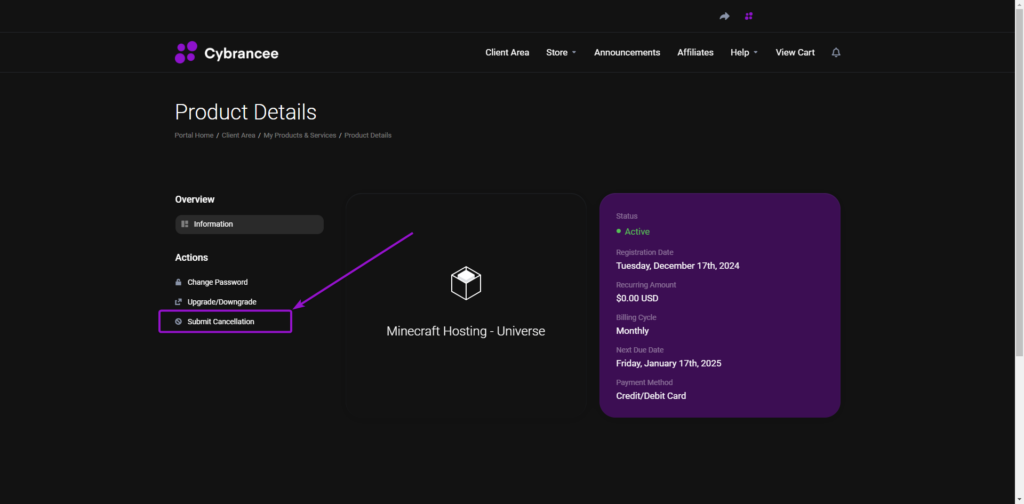Click the Information grid icon
1024x504 pixels.
tap(185, 224)
